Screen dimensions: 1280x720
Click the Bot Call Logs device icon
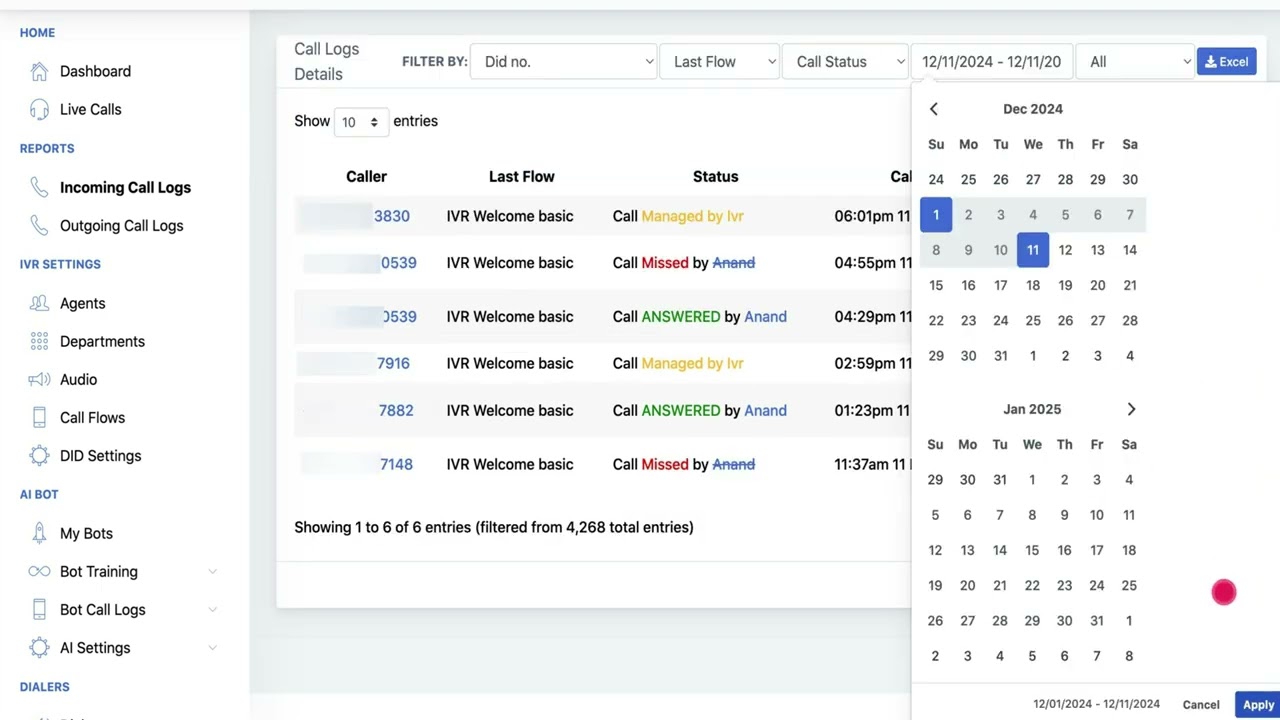point(39,609)
